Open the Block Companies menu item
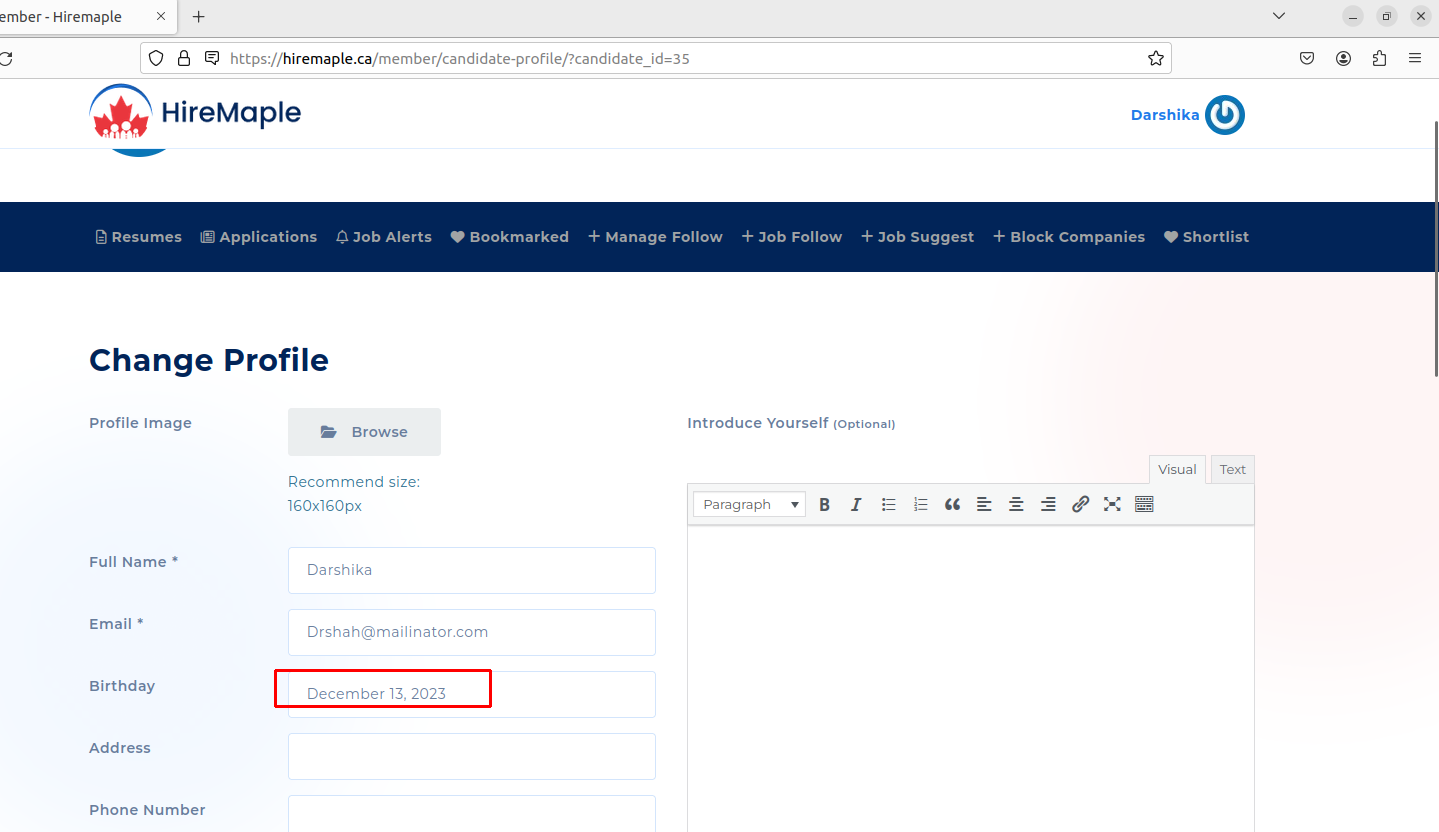 1069,237
